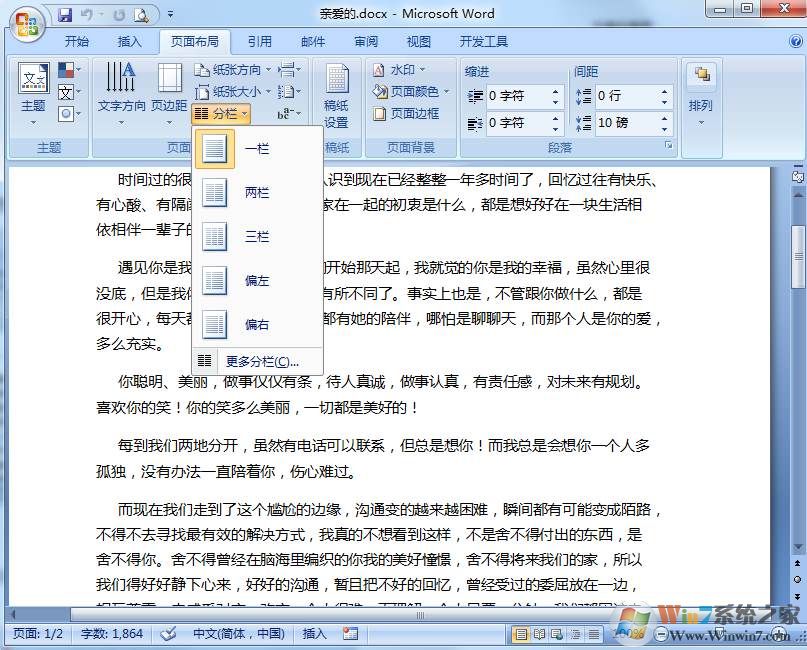Open the 纸张大小 paper size dropdown
The height and width of the screenshot is (650, 807).
click(x=233, y=92)
